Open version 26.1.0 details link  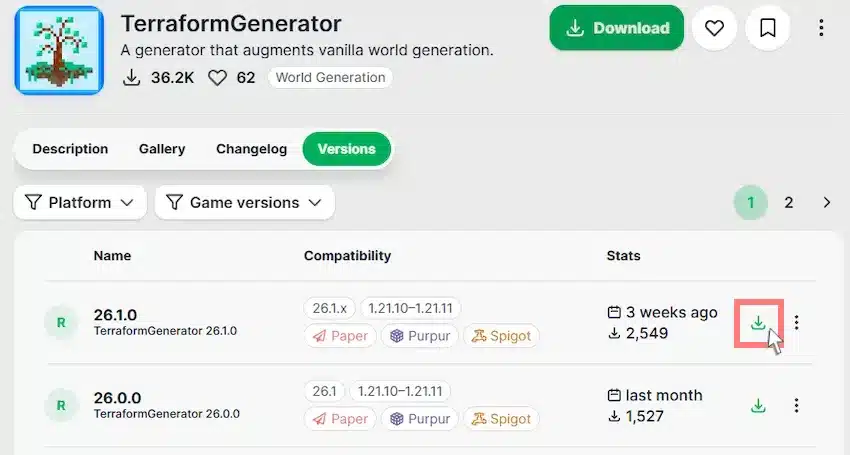point(115,315)
